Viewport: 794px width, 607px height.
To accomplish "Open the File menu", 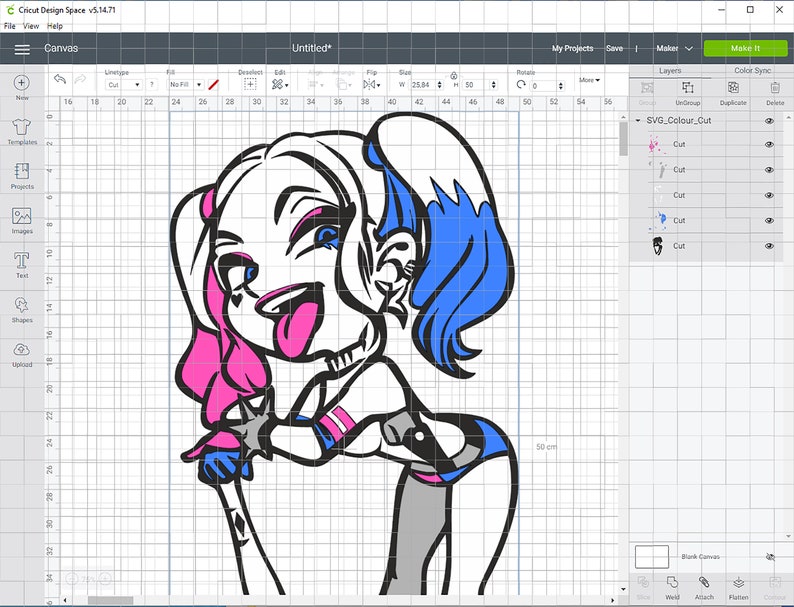I will click(10, 26).
